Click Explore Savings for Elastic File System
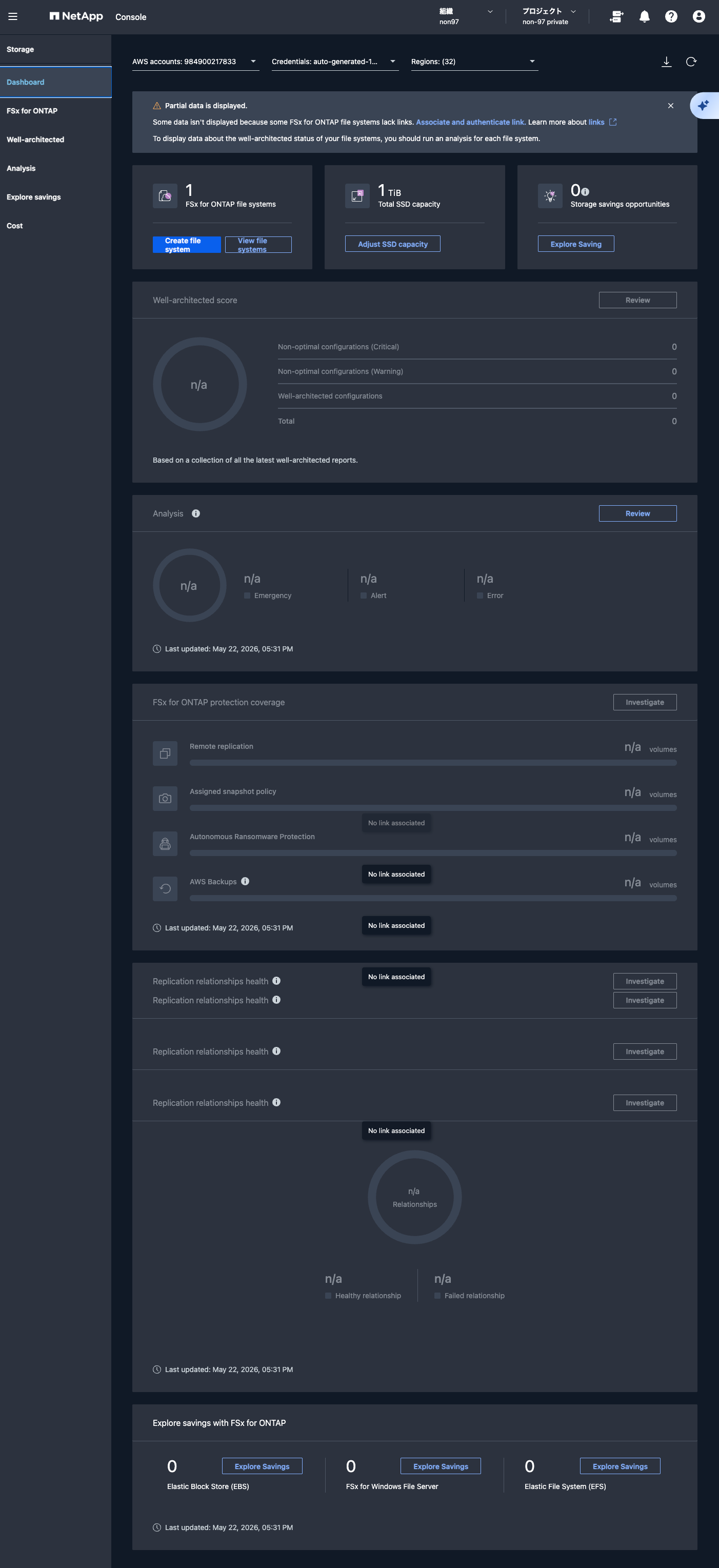The width and height of the screenshot is (719, 1568). tap(620, 1466)
